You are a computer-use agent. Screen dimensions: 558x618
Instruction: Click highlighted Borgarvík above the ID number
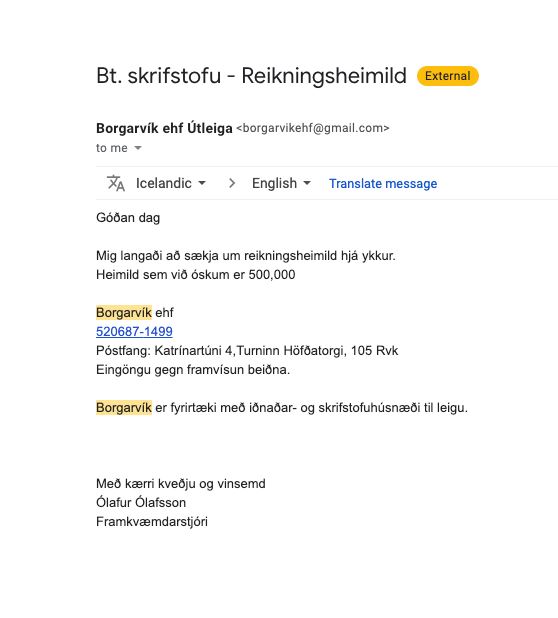pyautogui.click(x=124, y=313)
